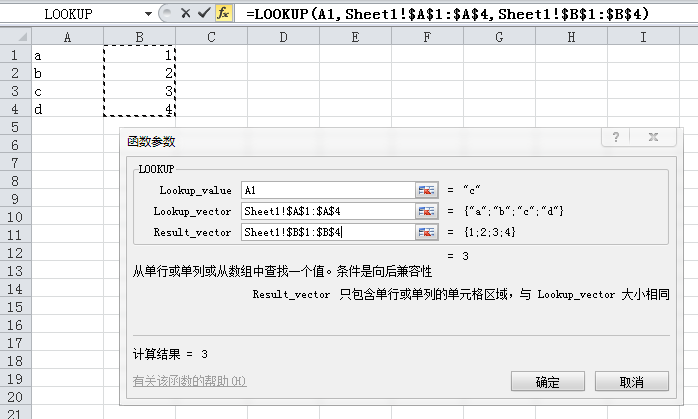The width and height of the screenshot is (698, 419).
Task: Click cell A4 containing d
Action: coord(68,109)
